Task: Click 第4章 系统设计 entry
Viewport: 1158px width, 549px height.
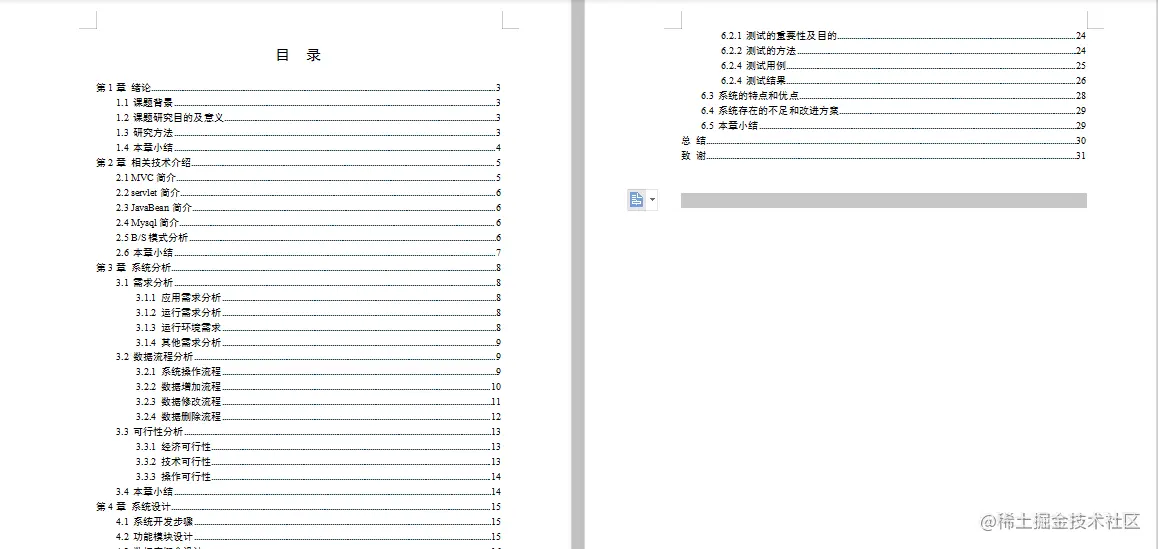Action: tap(299, 507)
